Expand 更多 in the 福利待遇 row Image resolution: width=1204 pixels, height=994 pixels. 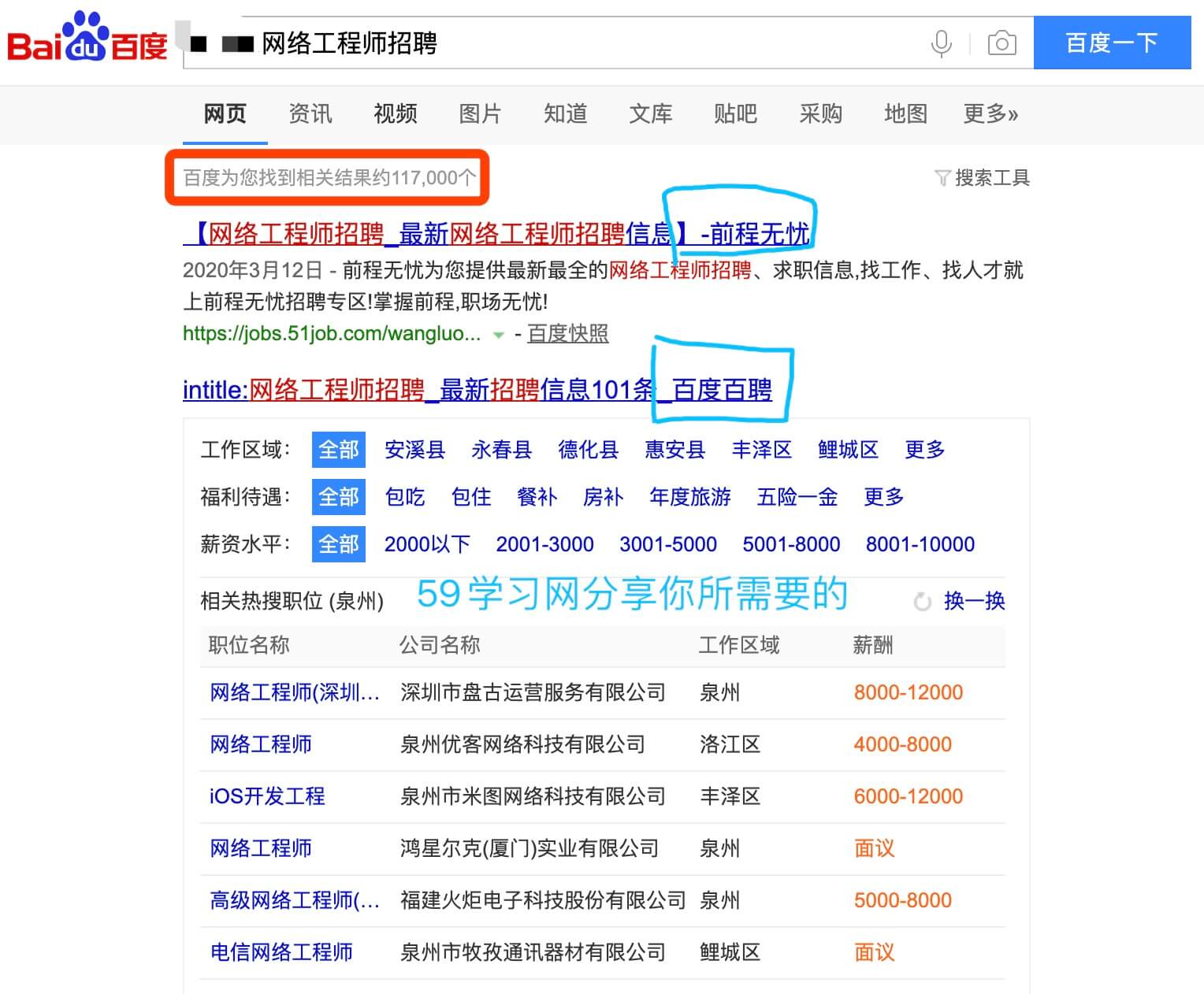coord(883,497)
